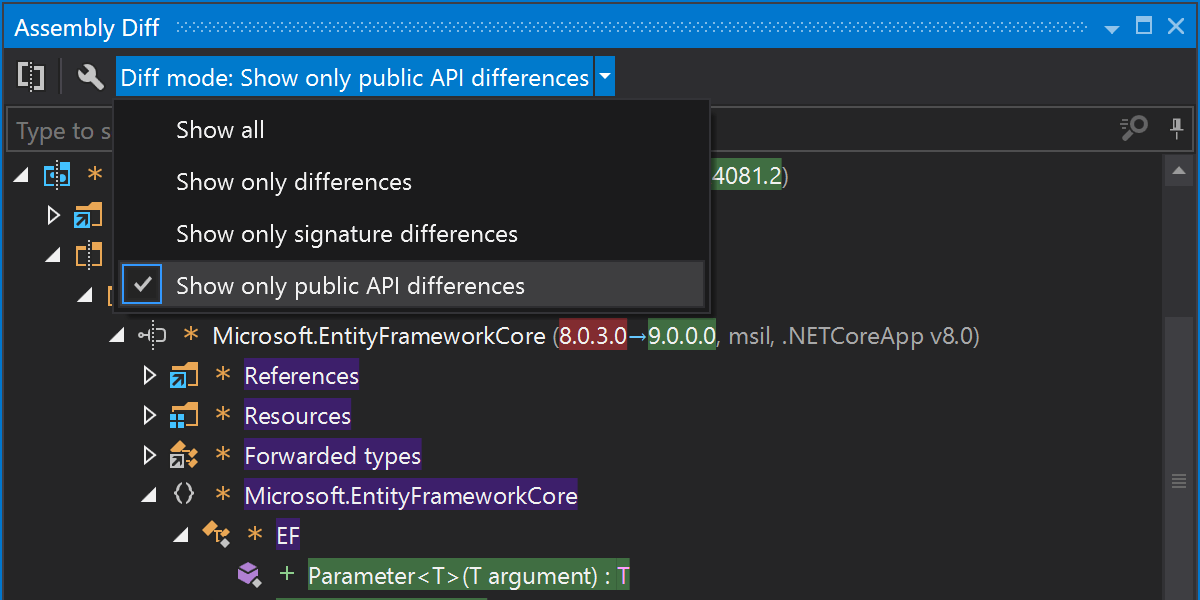Screen dimensions: 1200x600
Task: Click the compare assemblies icon in toolbar
Action: point(32,77)
